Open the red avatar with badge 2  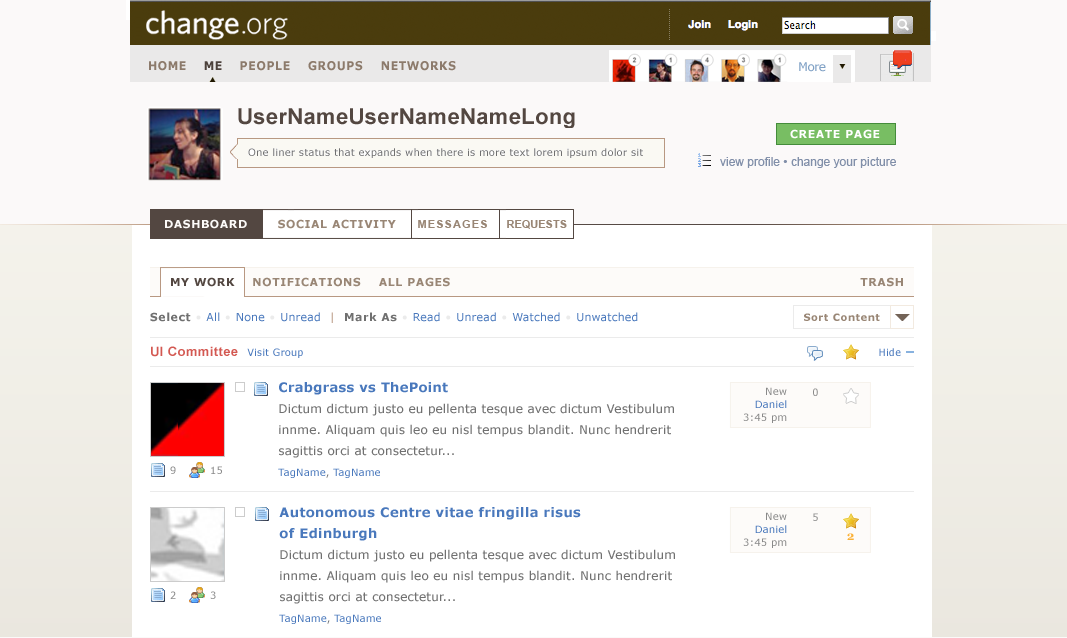(x=624, y=69)
